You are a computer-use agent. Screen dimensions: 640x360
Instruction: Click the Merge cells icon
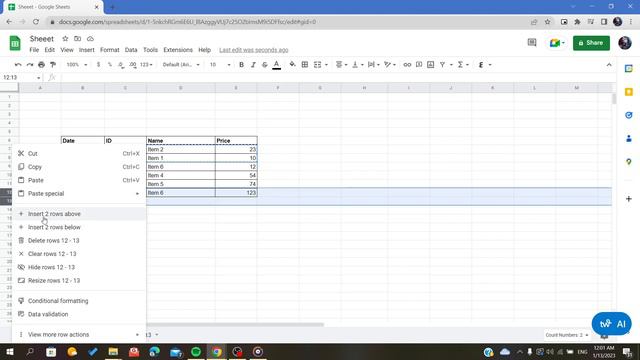pyautogui.click(x=318, y=64)
